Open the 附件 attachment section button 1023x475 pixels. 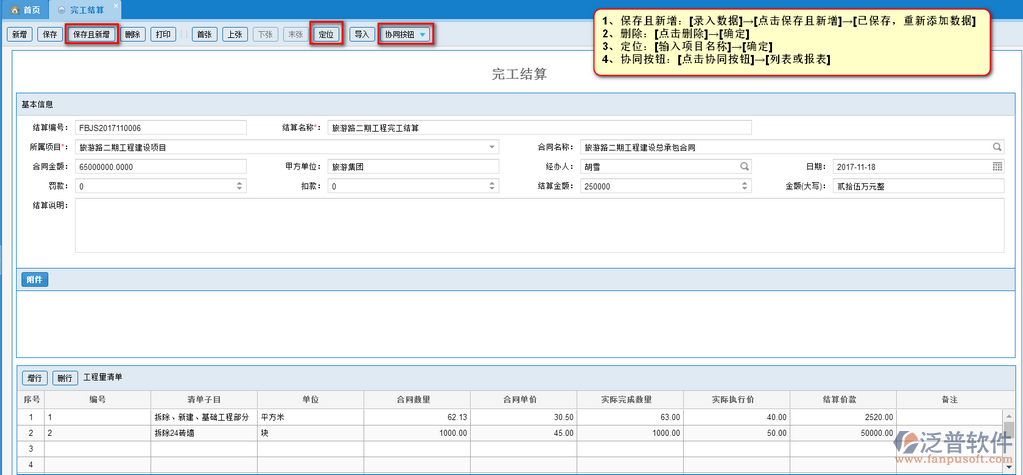click(x=34, y=280)
